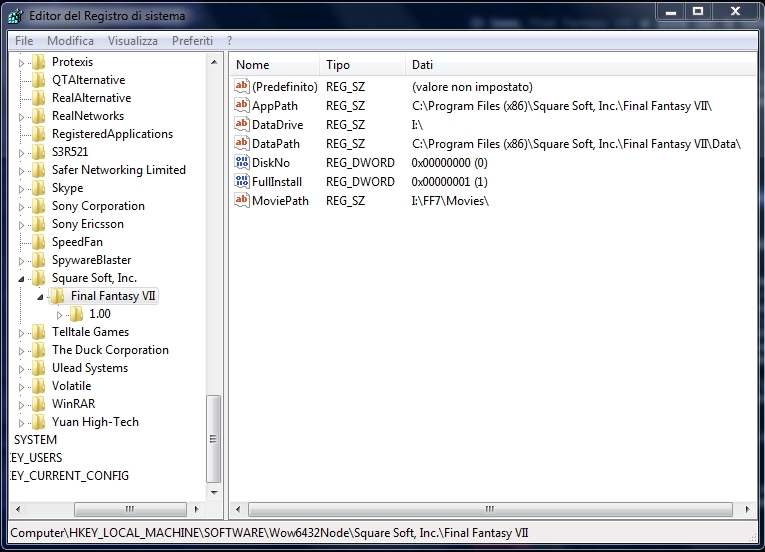Viewport: 765px width, 552px height.
Task: Collapse the Final Fantasy VII key
Action: coord(40,297)
